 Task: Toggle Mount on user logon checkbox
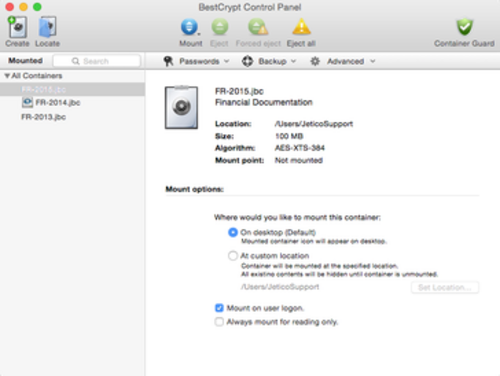pyautogui.click(x=219, y=308)
